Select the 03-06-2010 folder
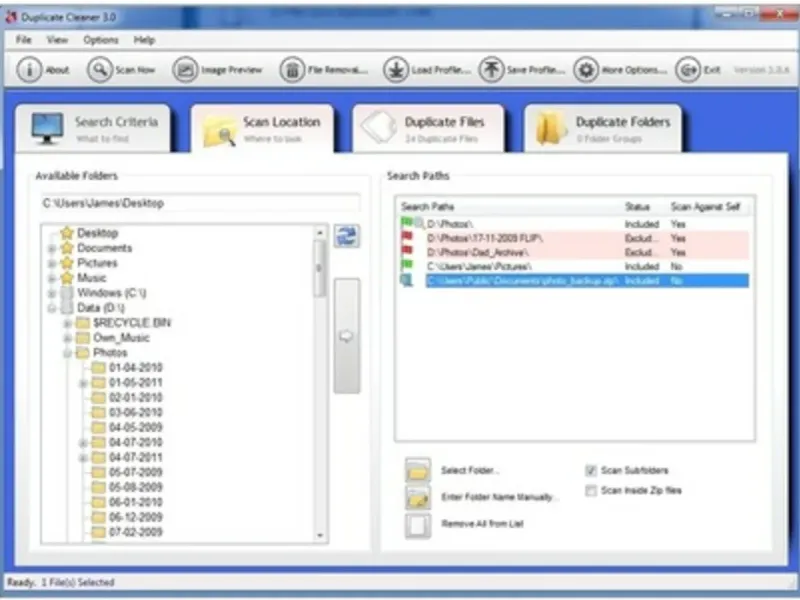Viewport: 800px width, 600px height. tap(135, 412)
